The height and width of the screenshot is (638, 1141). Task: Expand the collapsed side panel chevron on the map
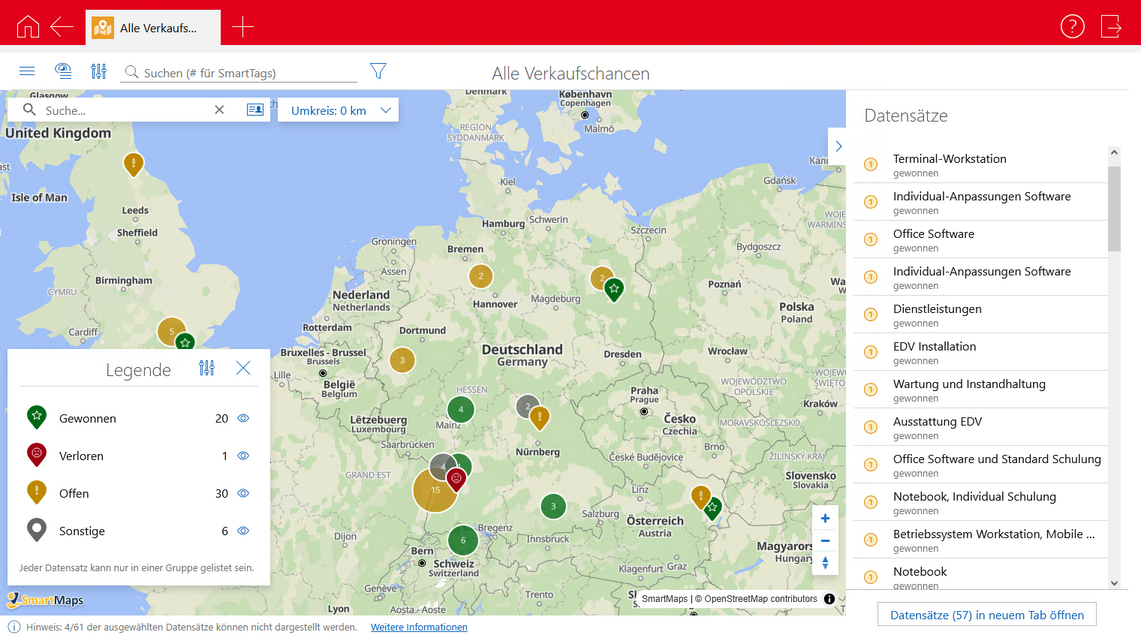tap(838, 146)
